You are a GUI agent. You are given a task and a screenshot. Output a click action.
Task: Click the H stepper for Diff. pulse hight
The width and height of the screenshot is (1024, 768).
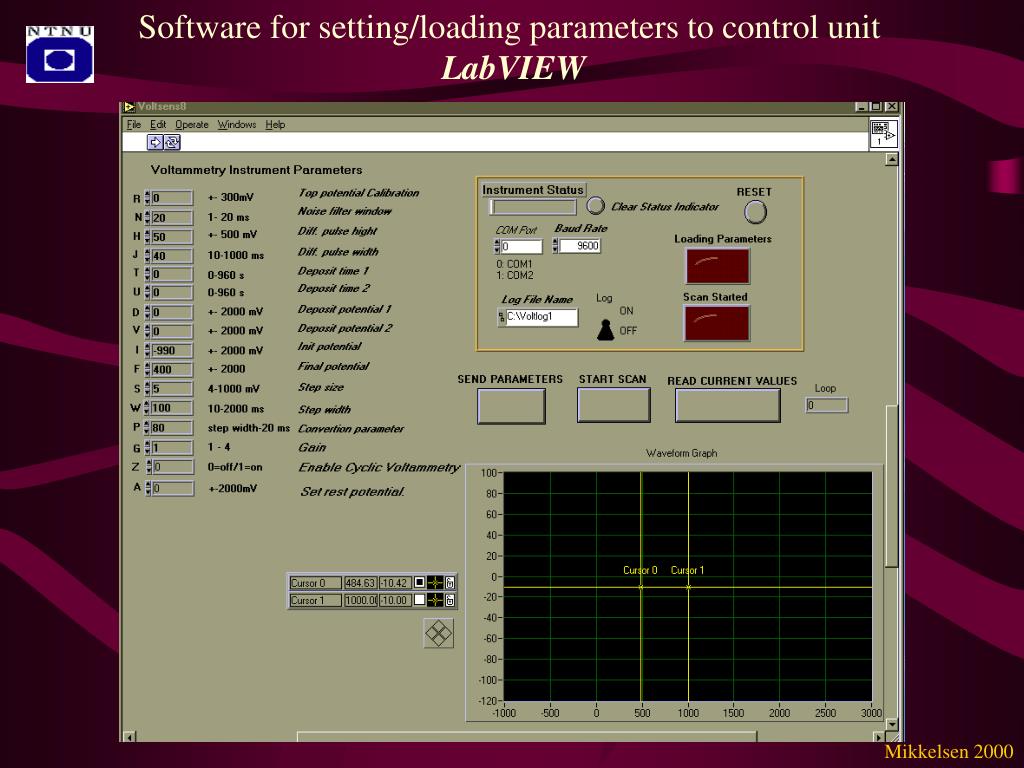pyautogui.click(x=147, y=236)
